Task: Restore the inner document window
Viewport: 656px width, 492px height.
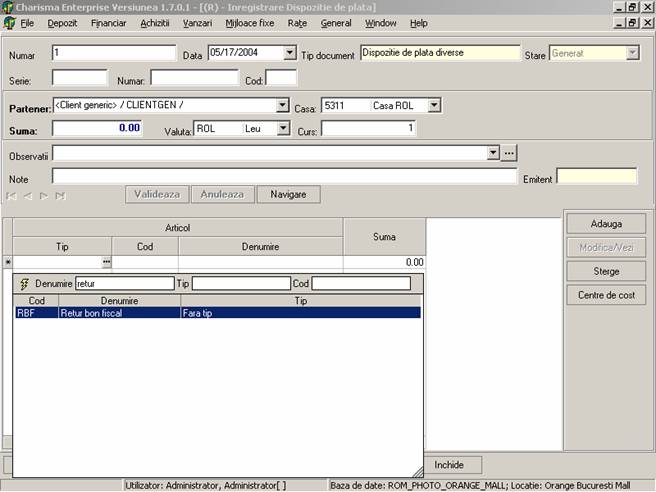Action: 633,22
